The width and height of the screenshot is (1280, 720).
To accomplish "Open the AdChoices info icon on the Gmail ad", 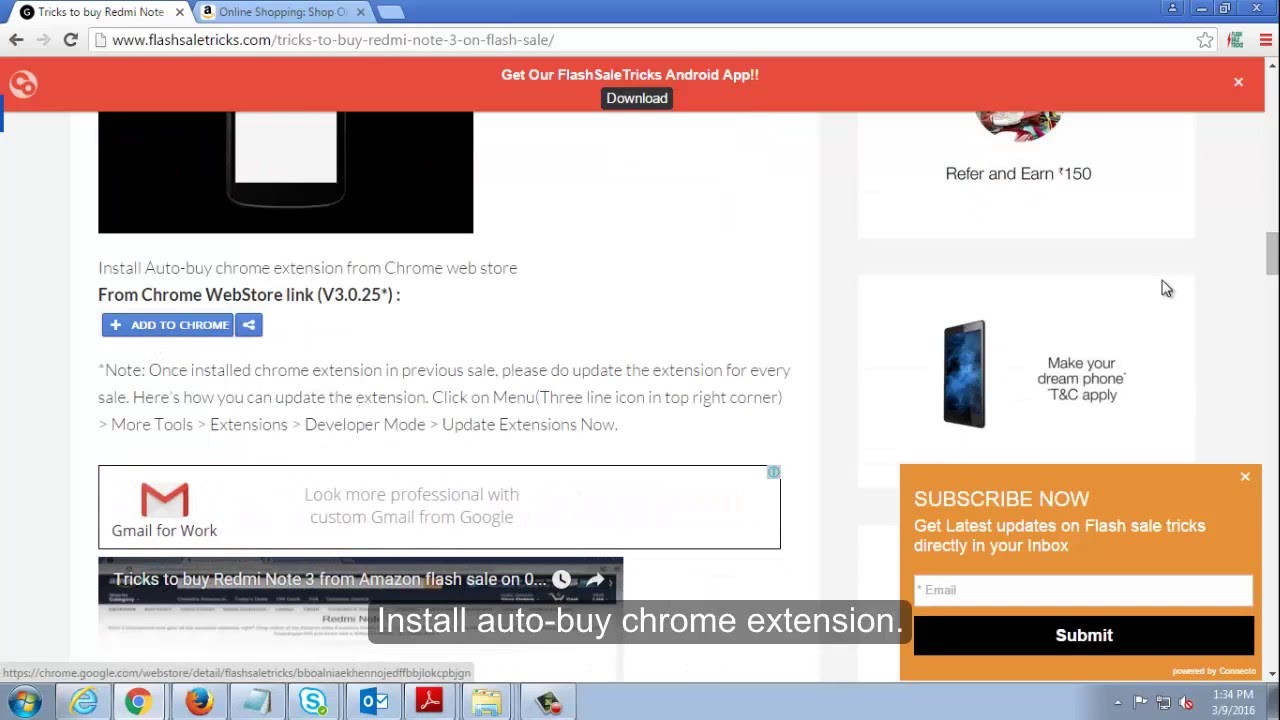I will tap(773, 472).
